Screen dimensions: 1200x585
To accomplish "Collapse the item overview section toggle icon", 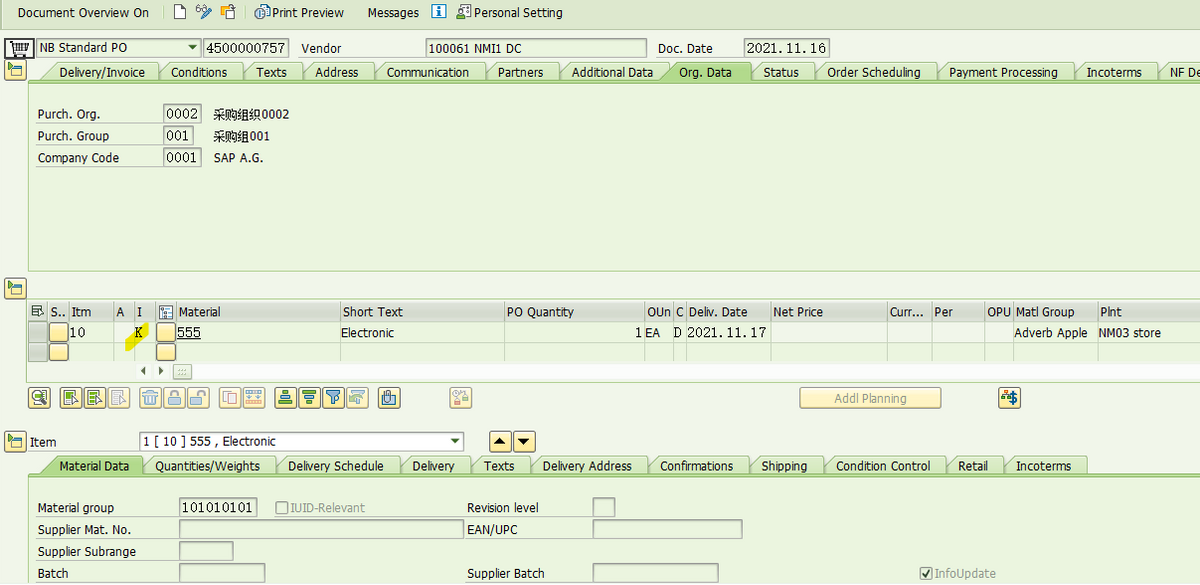I will 15,289.
